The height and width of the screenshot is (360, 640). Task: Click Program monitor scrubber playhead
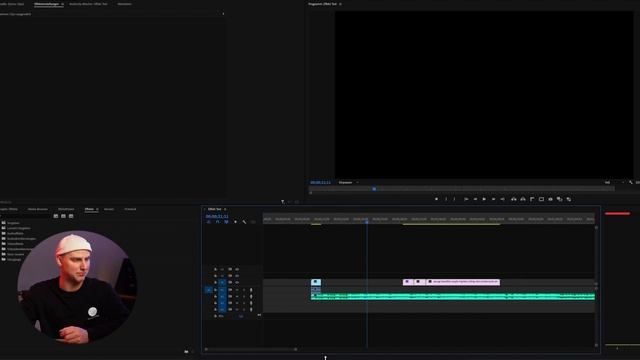[x=374, y=189]
